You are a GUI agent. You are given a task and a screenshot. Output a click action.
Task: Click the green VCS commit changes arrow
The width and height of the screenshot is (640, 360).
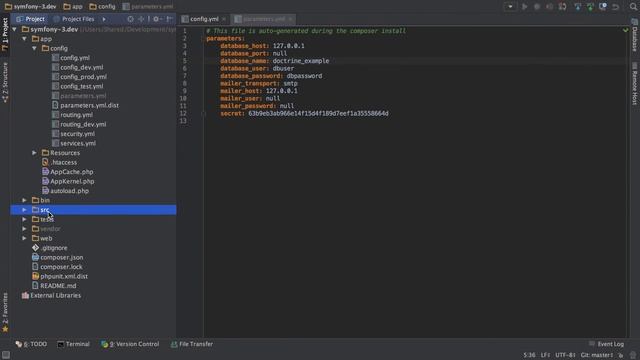point(590,7)
